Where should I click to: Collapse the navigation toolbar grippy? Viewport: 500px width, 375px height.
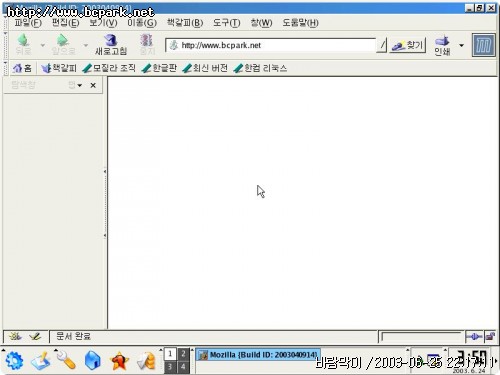pyautogui.click(x=5, y=45)
